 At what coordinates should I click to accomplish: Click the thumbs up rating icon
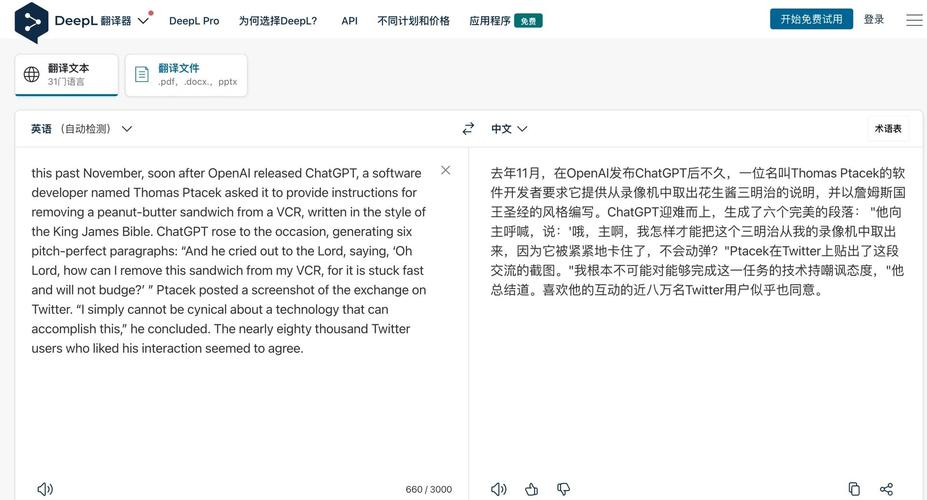point(531,489)
